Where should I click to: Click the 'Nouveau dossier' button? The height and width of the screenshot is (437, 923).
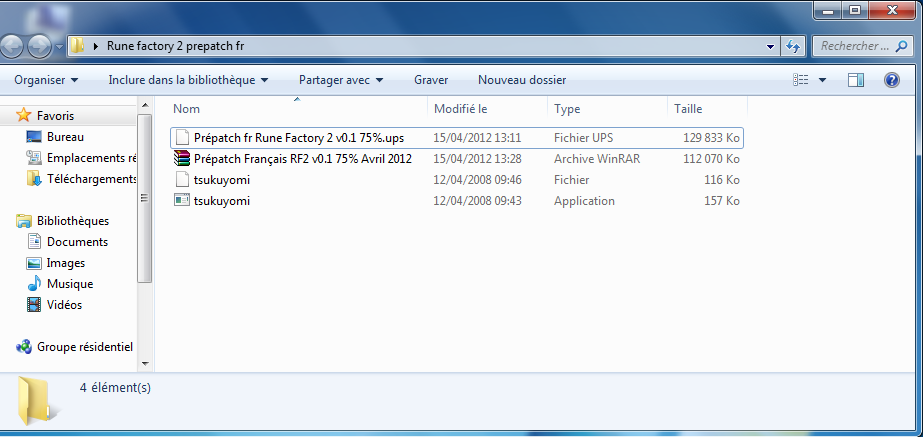522,80
